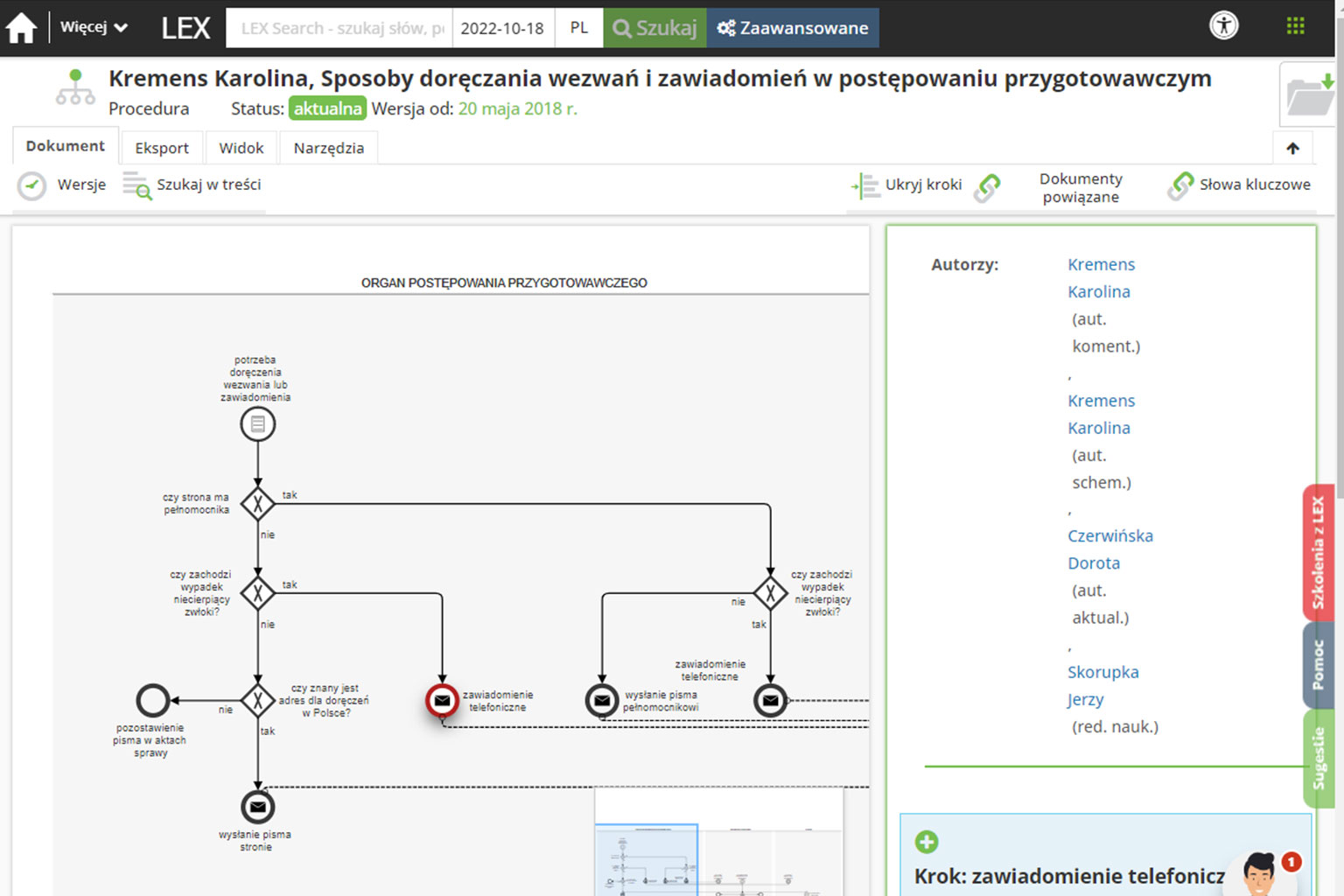Open the accessibility options icon

pyautogui.click(x=1223, y=25)
